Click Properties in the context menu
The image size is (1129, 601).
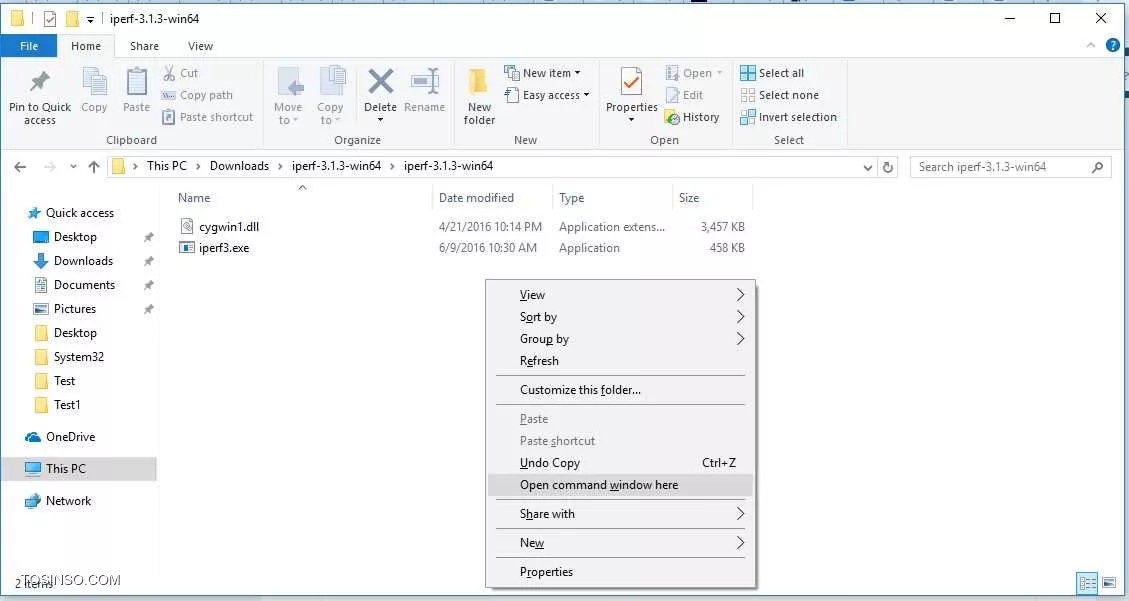[621, 572]
